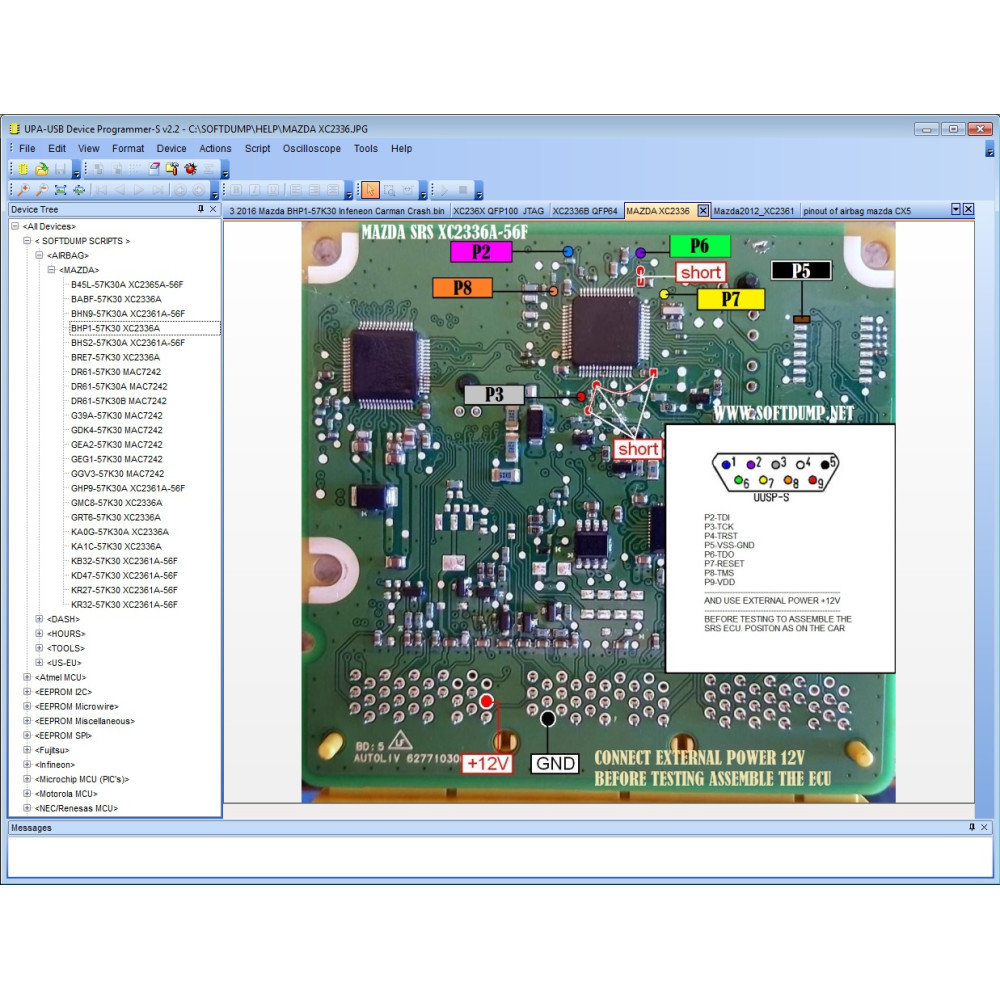1000x1000 pixels.
Task: Click the greyed-out Underline formatting icon
Action: pyautogui.click(x=273, y=190)
